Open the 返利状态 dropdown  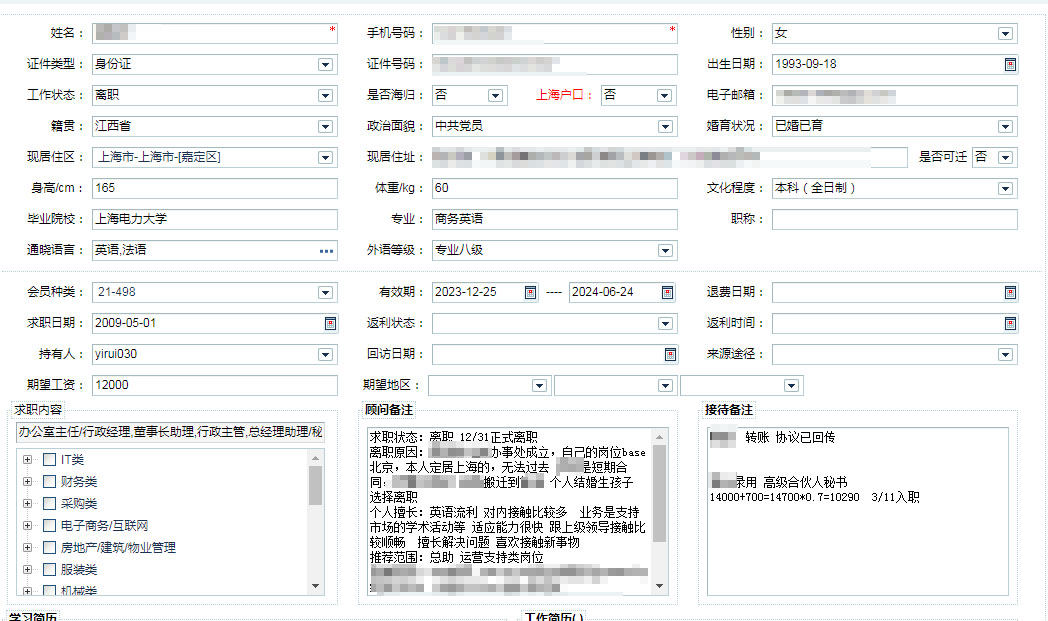click(664, 324)
